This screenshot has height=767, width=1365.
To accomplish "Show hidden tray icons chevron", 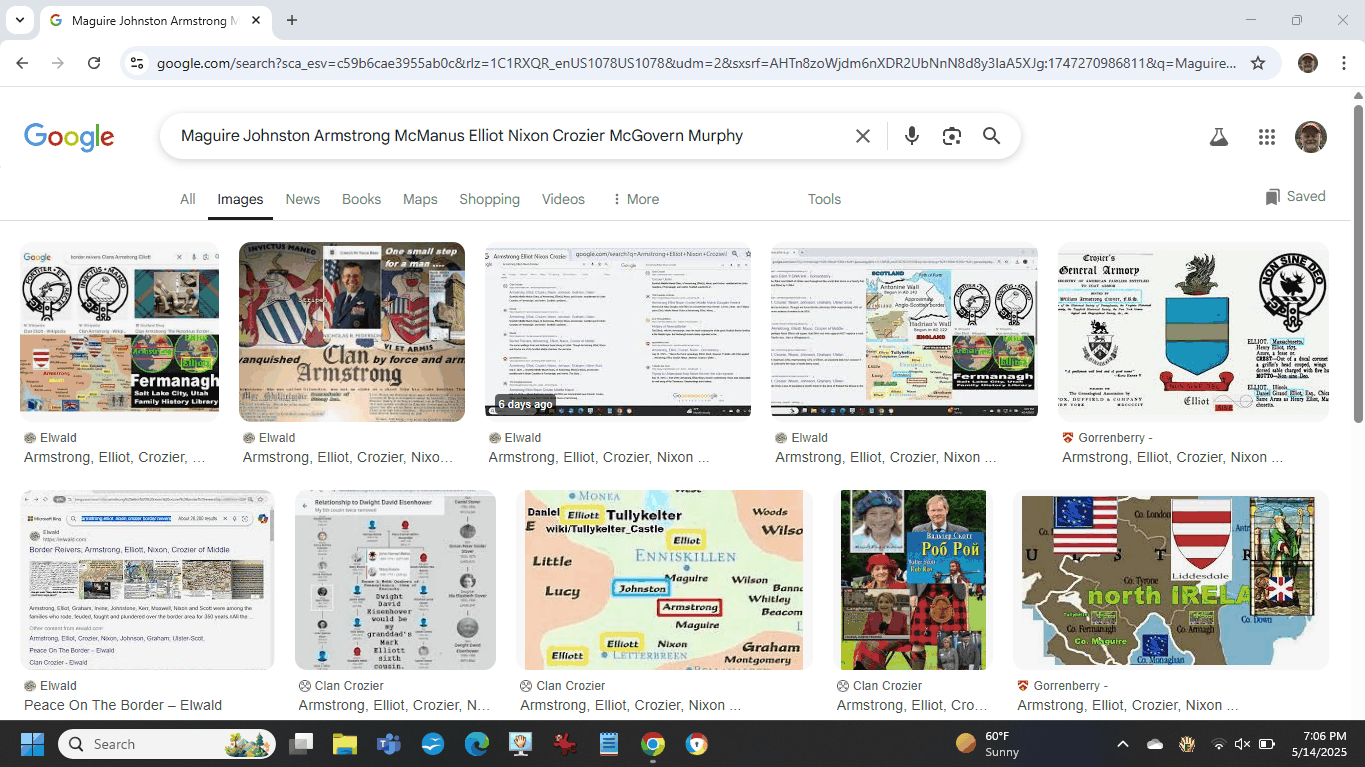I will [x=1123, y=744].
